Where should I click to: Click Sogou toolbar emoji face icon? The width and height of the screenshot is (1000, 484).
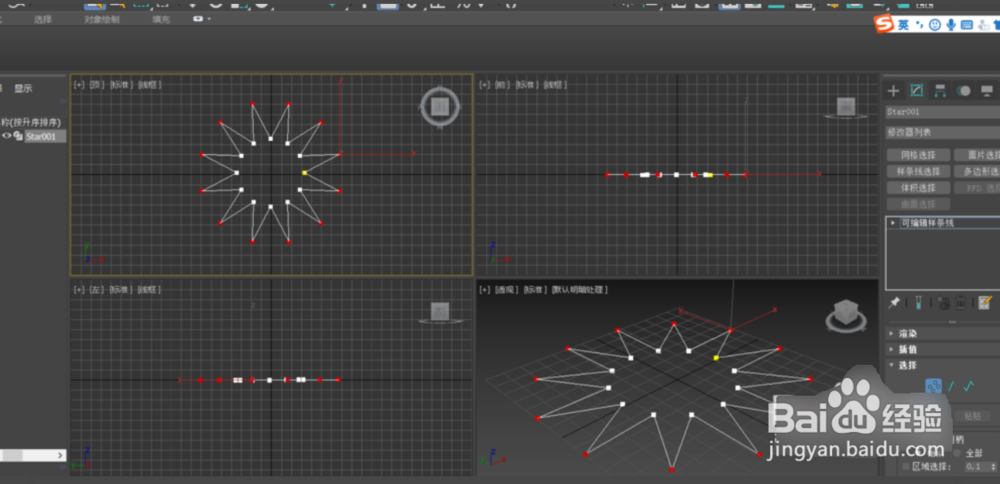pyautogui.click(x=934, y=24)
